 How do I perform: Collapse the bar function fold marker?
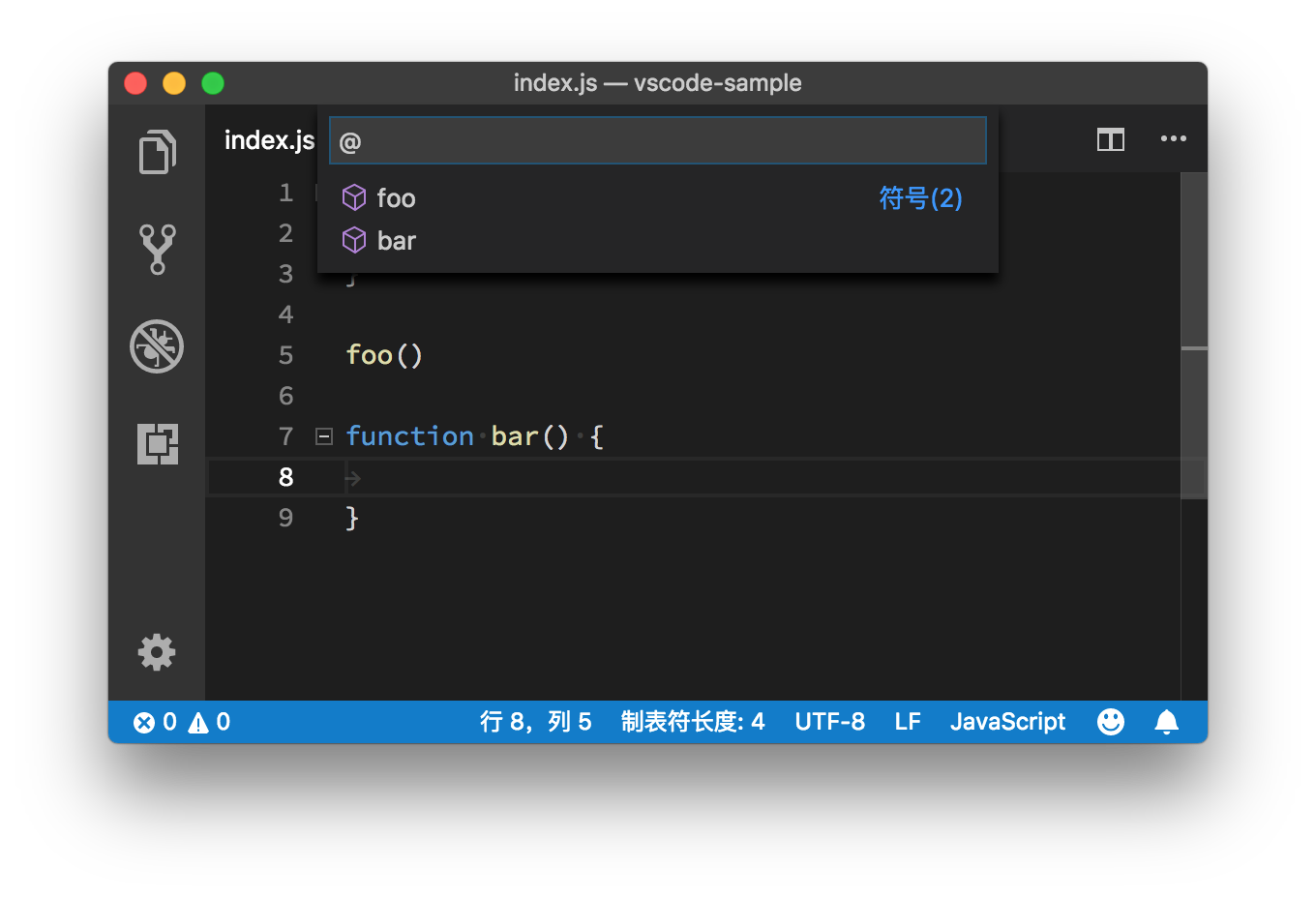tap(324, 436)
